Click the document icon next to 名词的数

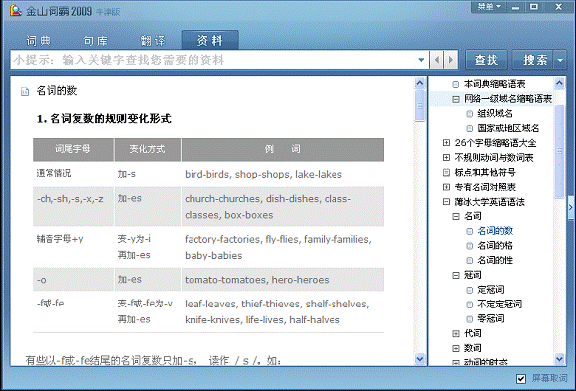coord(25,92)
